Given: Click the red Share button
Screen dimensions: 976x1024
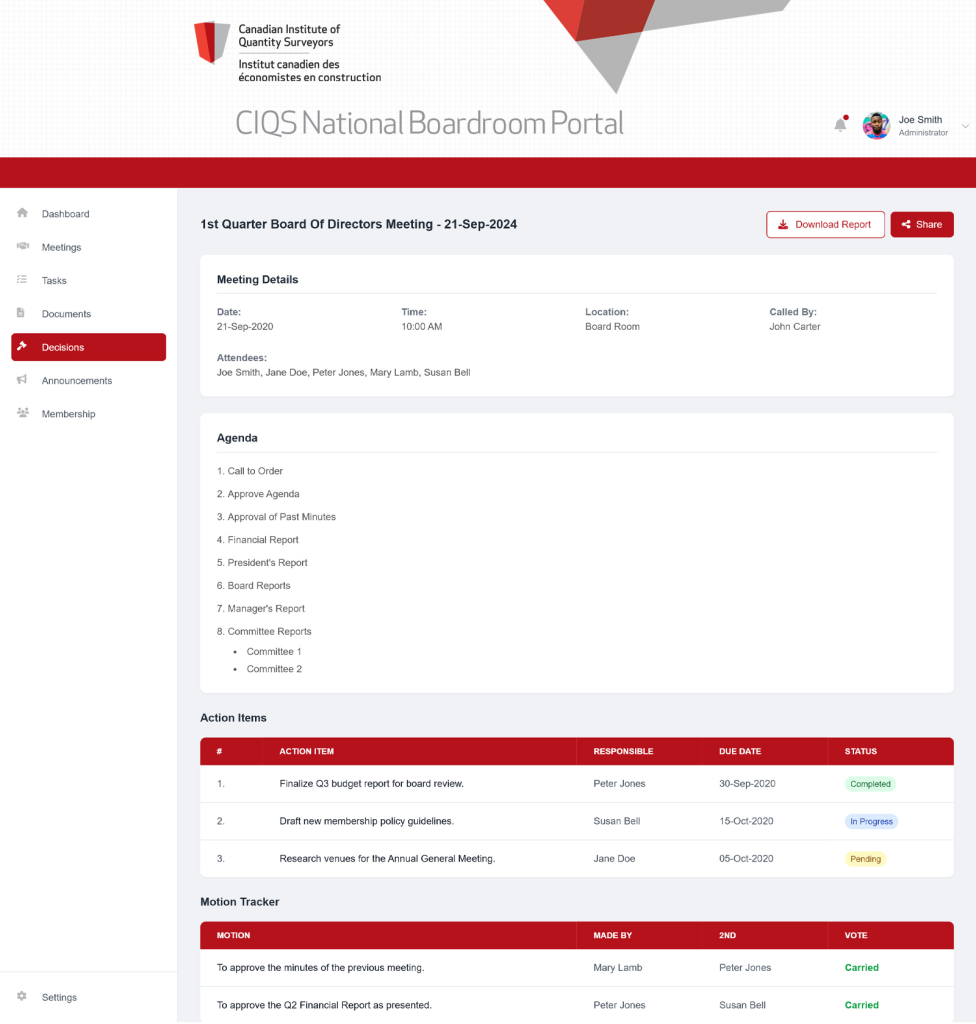Looking at the screenshot, I should [x=922, y=225].
